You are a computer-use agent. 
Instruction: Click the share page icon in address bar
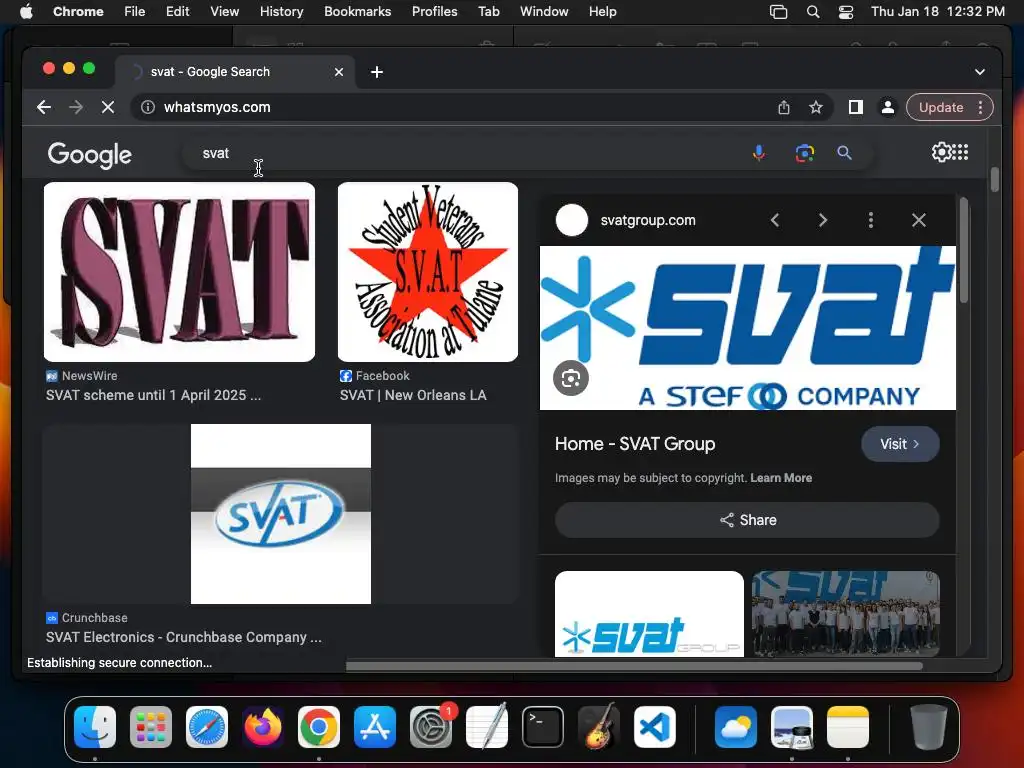pyautogui.click(x=784, y=107)
